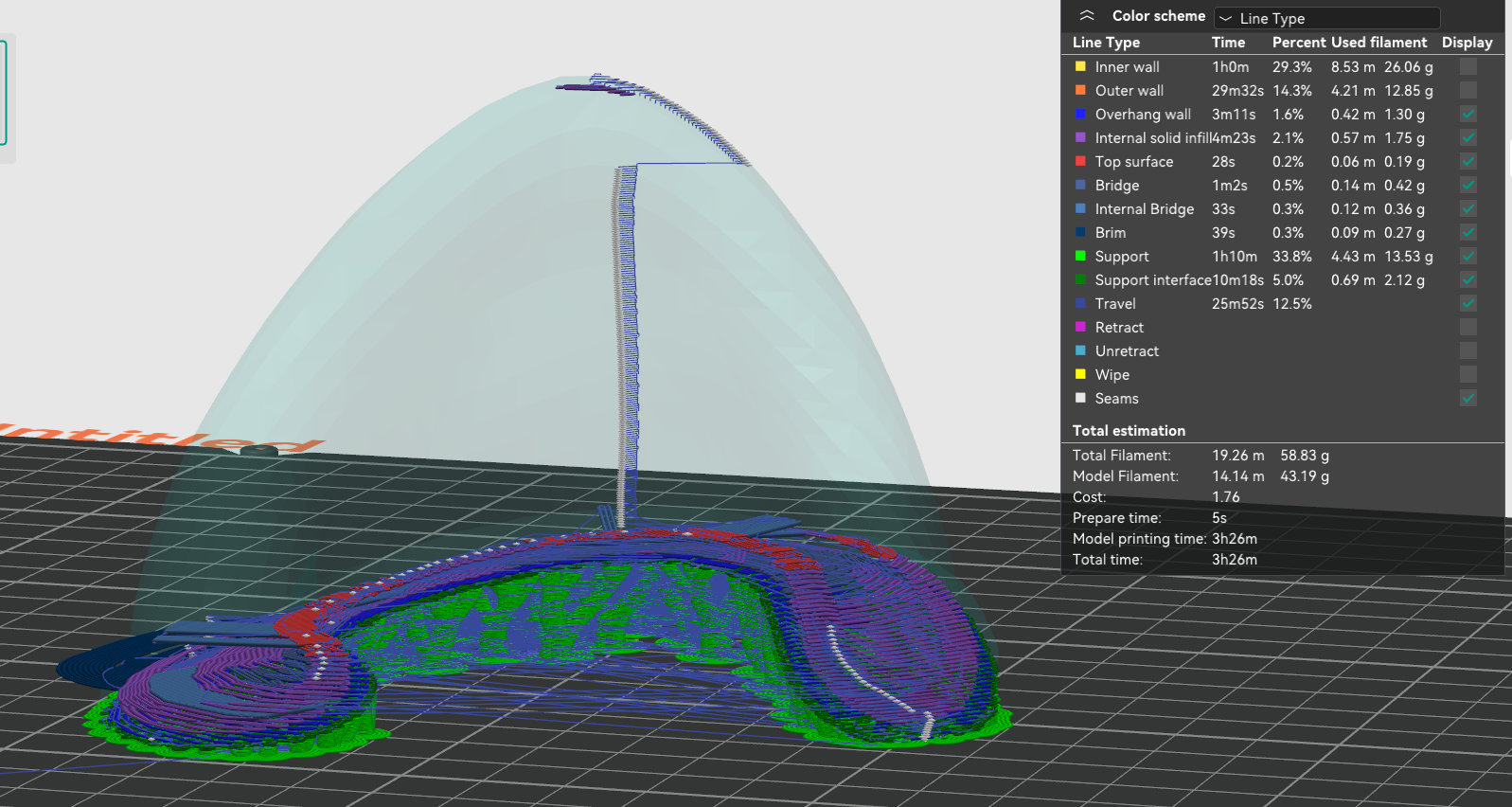
Task: Show Retract points using its checkbox
Action: (x=1468, y=327)
